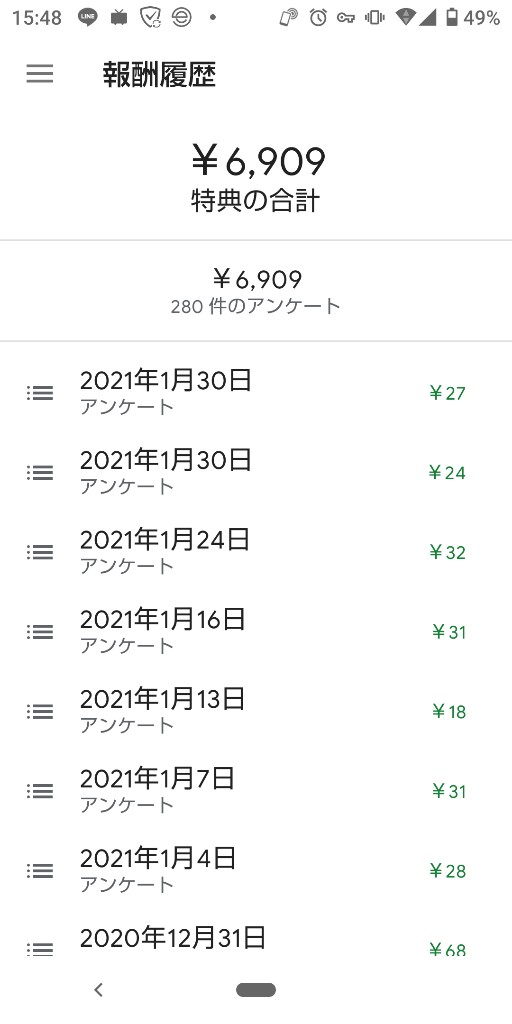This screenshot has height=1024, width=512.
Task: Tap the home pill in navigation bar
Action: point(256,990)
